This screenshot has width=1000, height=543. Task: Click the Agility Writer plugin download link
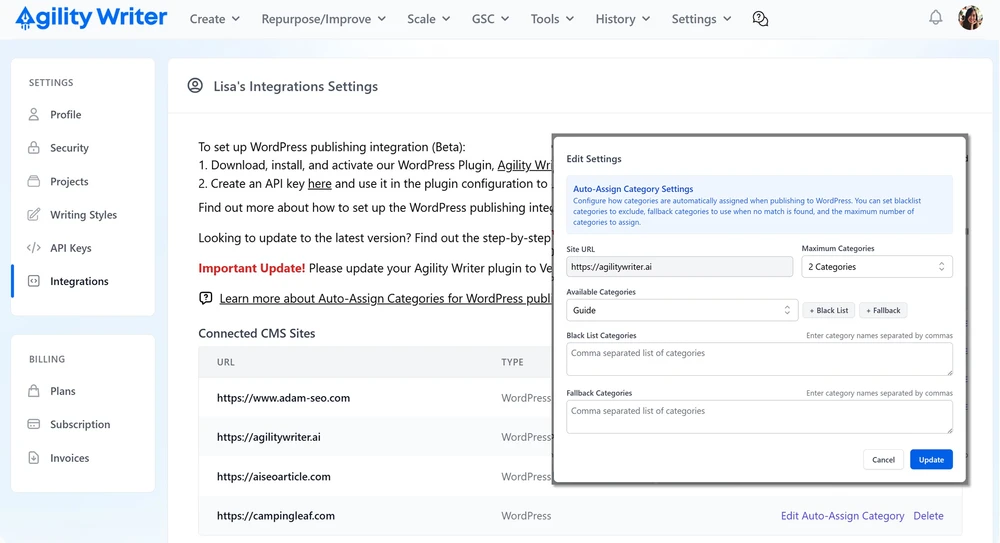(x=524, y=165)
